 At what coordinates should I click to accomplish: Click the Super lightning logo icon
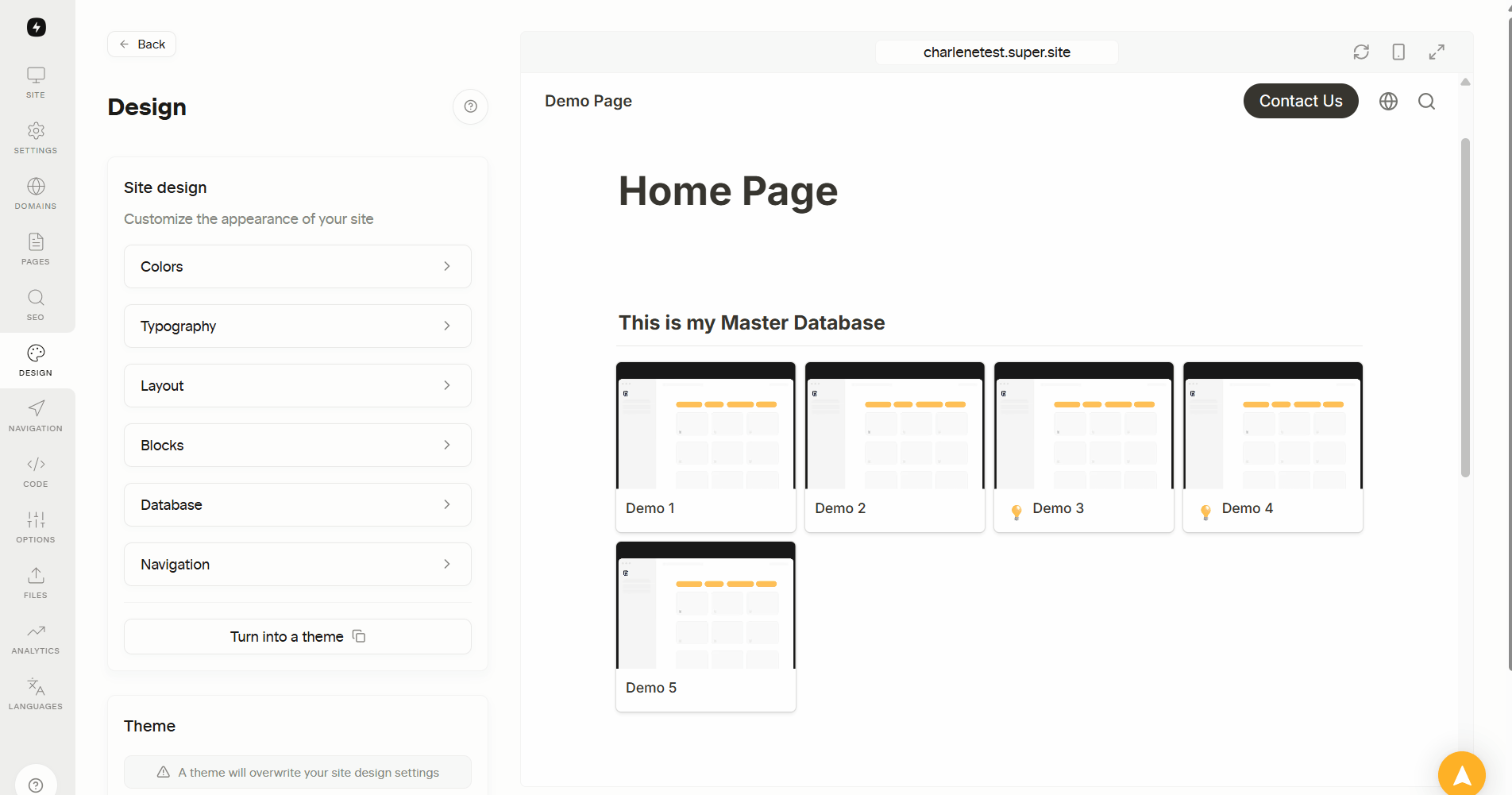pyautogui.click(x=37, y=27)
